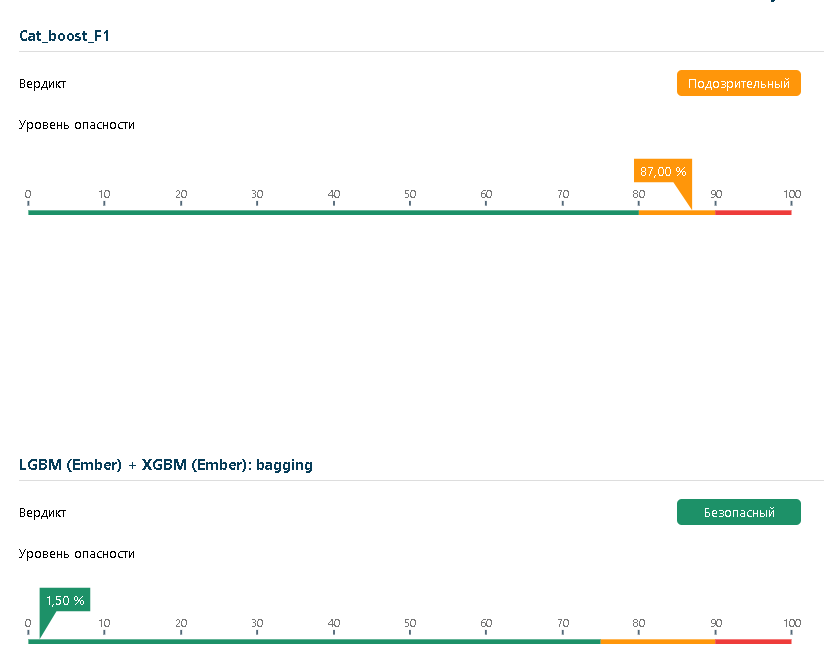Click the red segment of LGBM bagging gauge
824x669 pixels.
tap(753, 641)
